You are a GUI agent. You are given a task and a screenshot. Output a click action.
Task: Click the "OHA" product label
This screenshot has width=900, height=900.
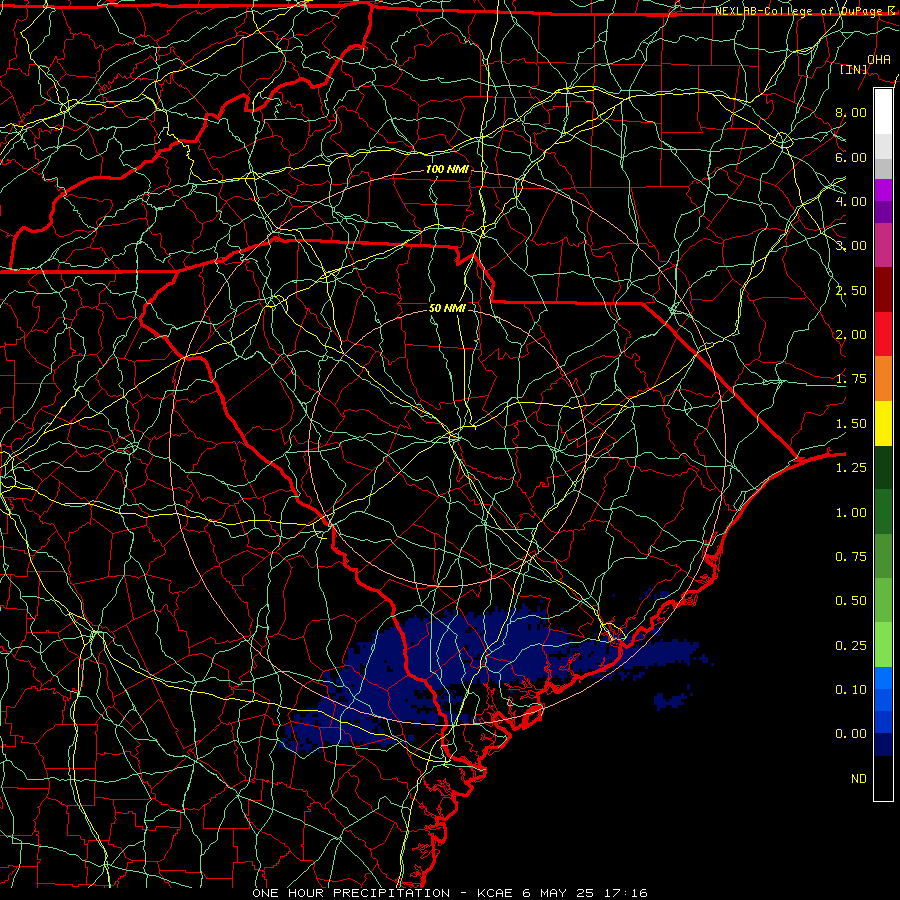pos(879,59)
